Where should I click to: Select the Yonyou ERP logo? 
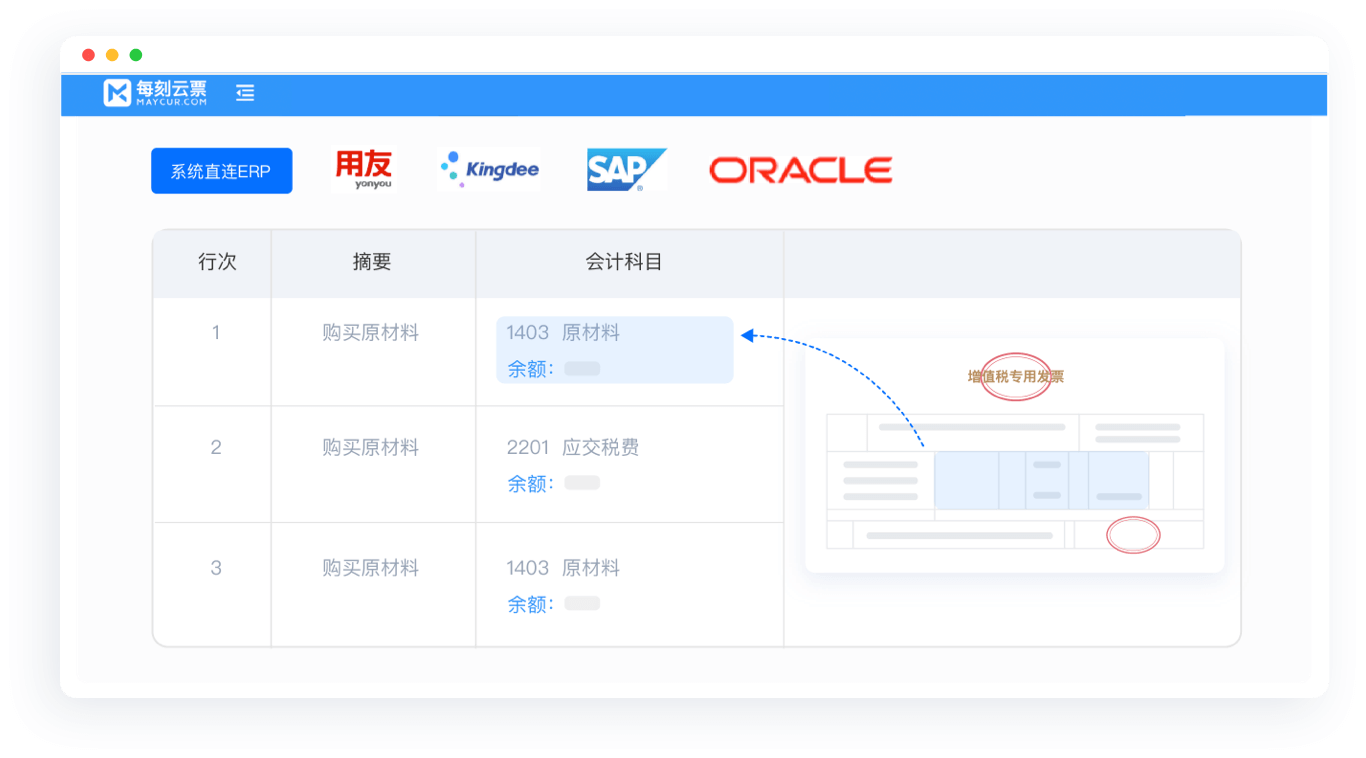coord(362,170)
